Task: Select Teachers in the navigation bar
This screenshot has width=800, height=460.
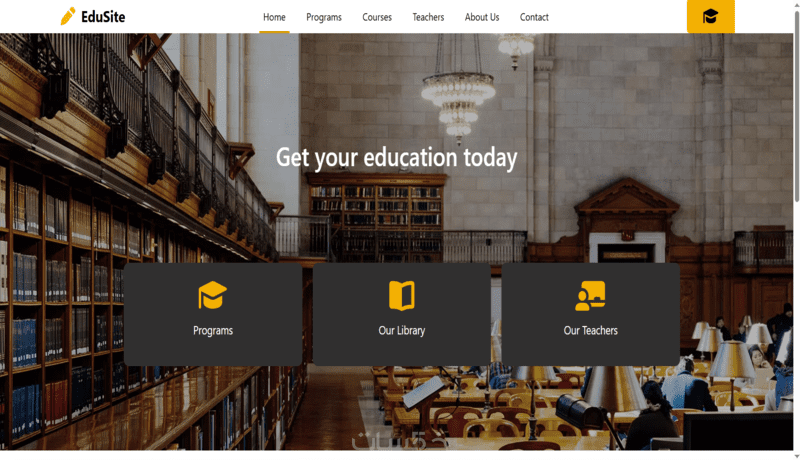Action: pyautogui.click(x=428, y=17)
